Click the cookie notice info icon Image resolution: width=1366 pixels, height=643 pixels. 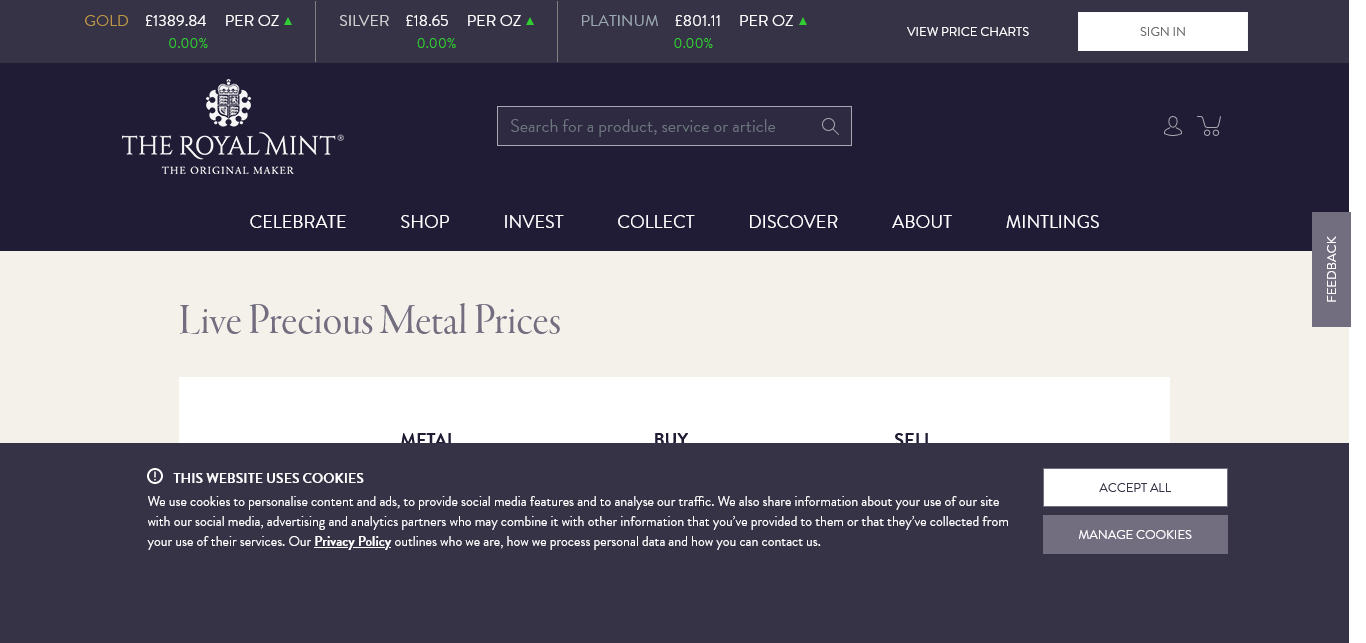155,477
